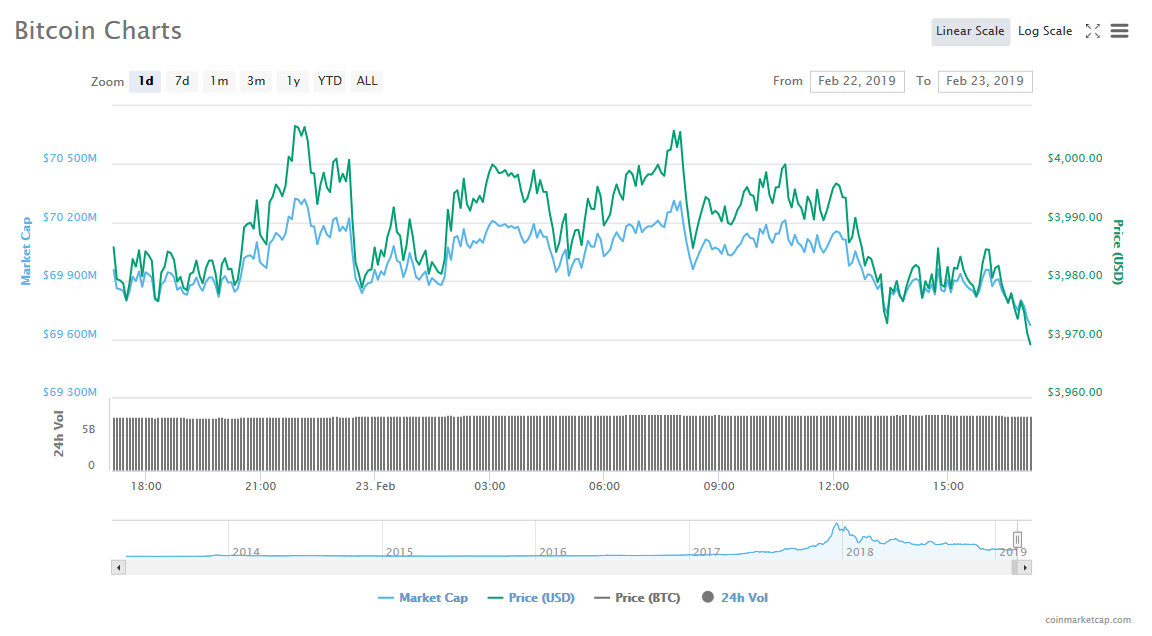This screenshot has height=636, width=1152.
Task: Set zoom to 7d
Action: (181, 81)
